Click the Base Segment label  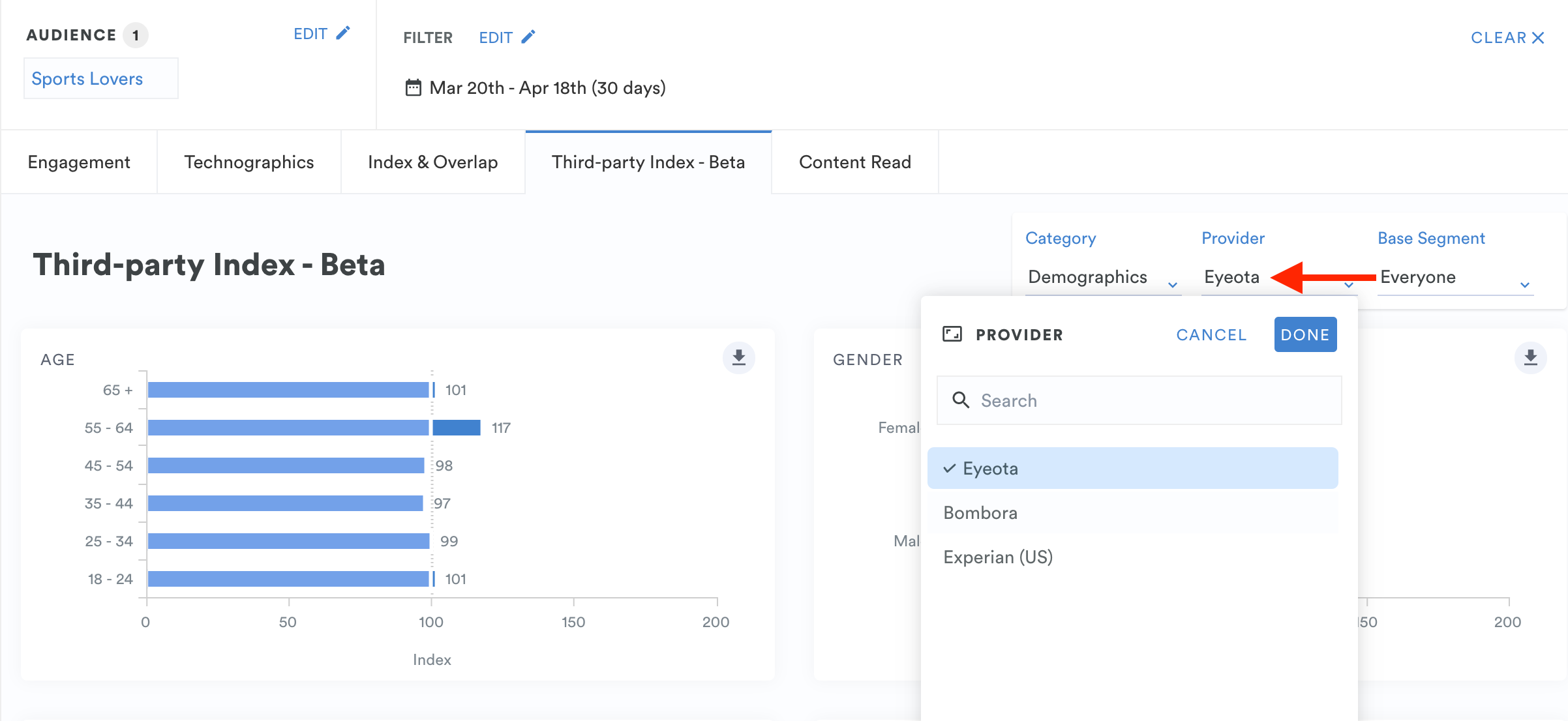1431,238
